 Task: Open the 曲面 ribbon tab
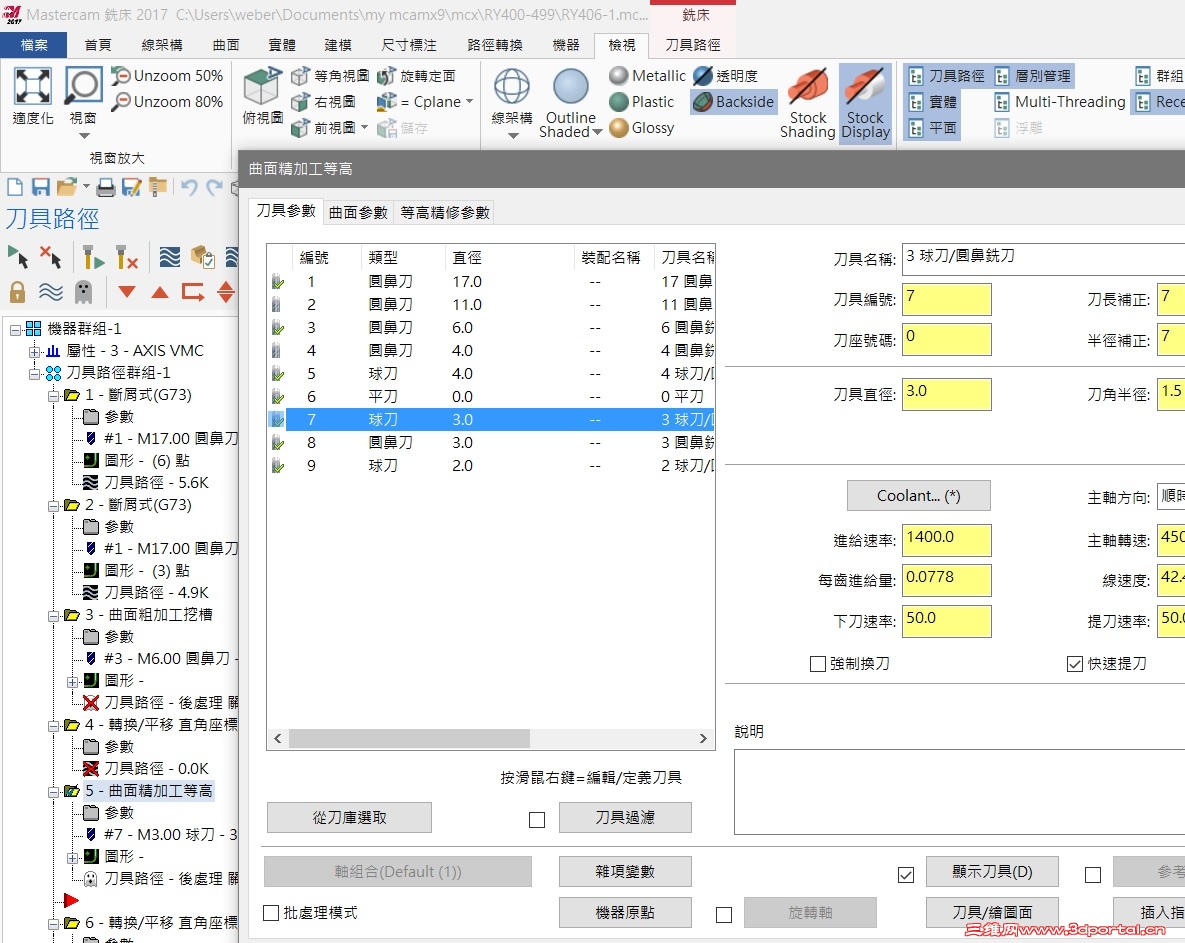tap(226, 45)
